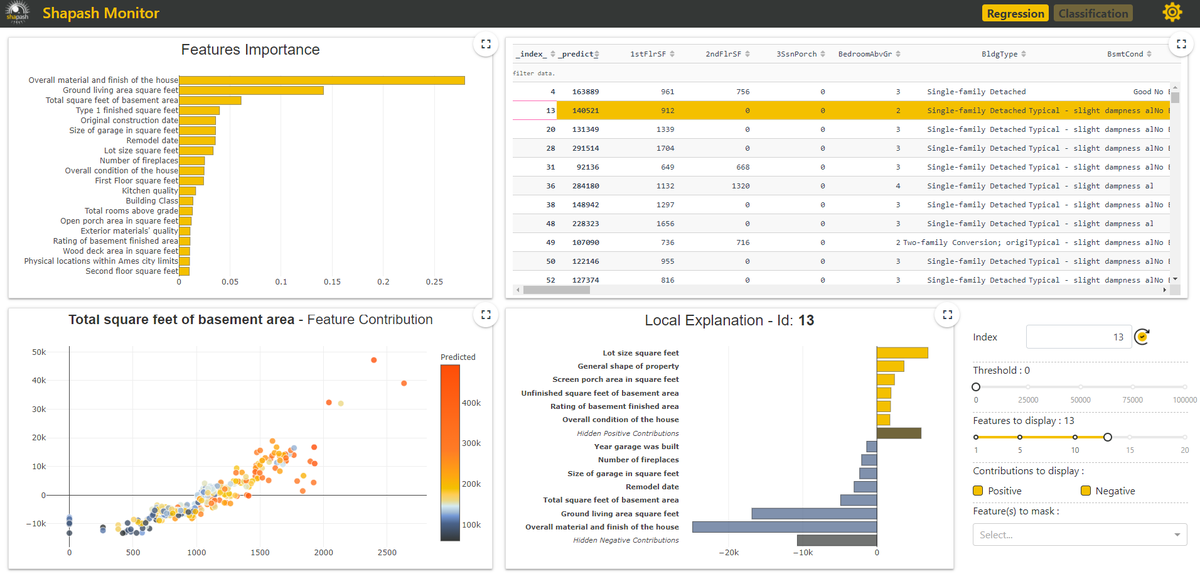The width and height of the screenshot is (1200, 581).
Task: Click the Hidden Negative Contributions bar
Action: pos(837,540)
